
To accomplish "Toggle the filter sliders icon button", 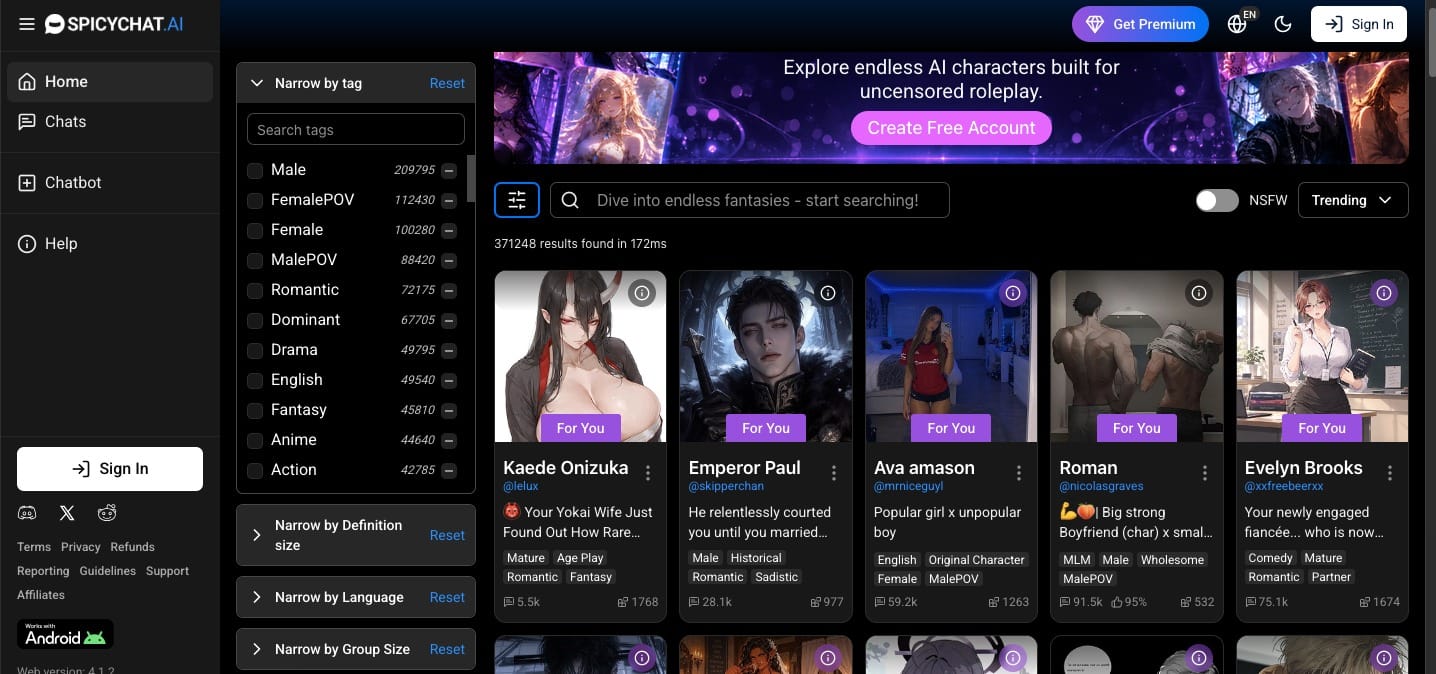I will point(517,200).
